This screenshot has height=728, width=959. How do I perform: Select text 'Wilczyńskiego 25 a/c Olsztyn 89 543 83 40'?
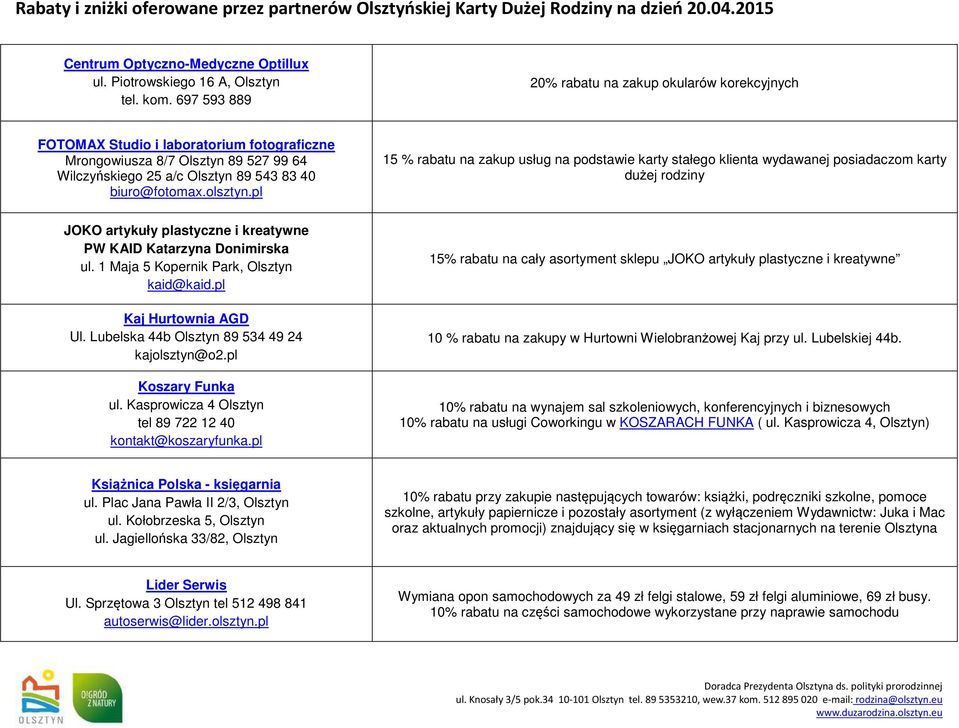186,176
